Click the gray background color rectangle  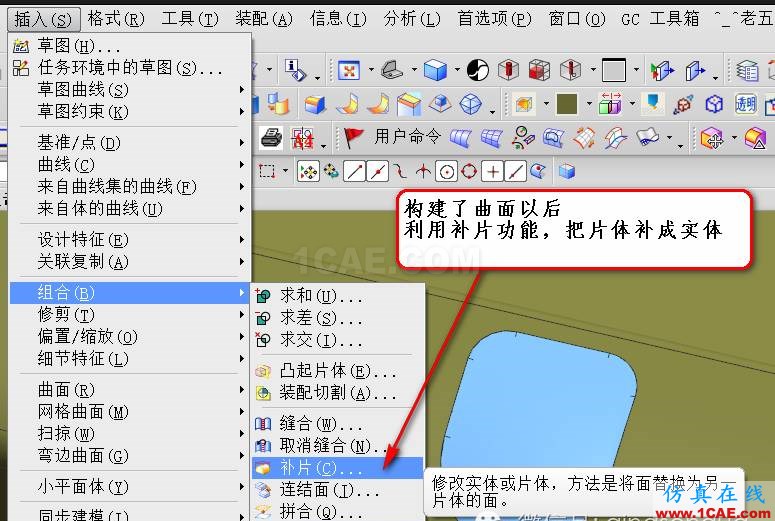pyautogui.click(x=614, y=70)
